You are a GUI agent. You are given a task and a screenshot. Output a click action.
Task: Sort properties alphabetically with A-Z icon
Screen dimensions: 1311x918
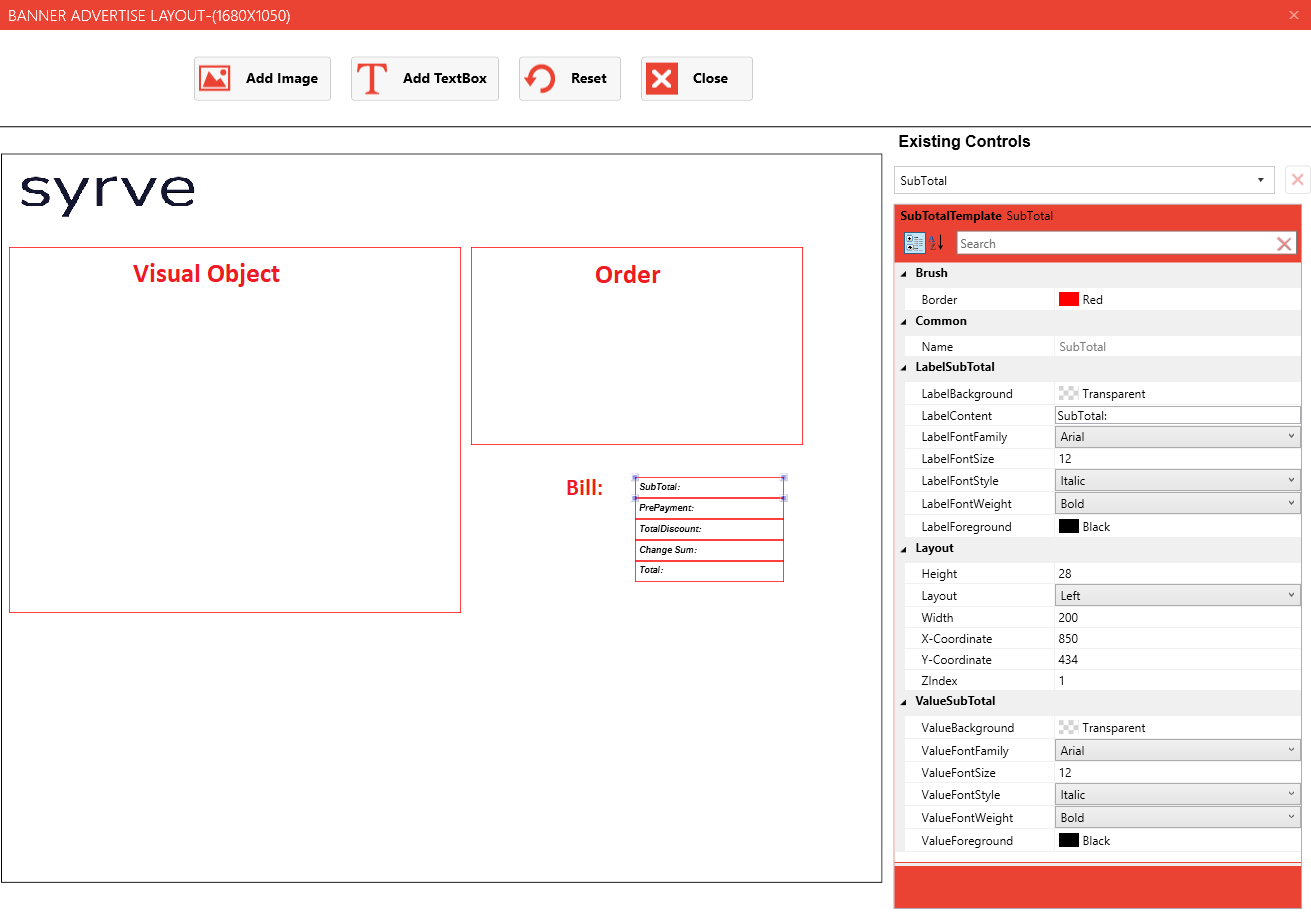tap(937, 243)
